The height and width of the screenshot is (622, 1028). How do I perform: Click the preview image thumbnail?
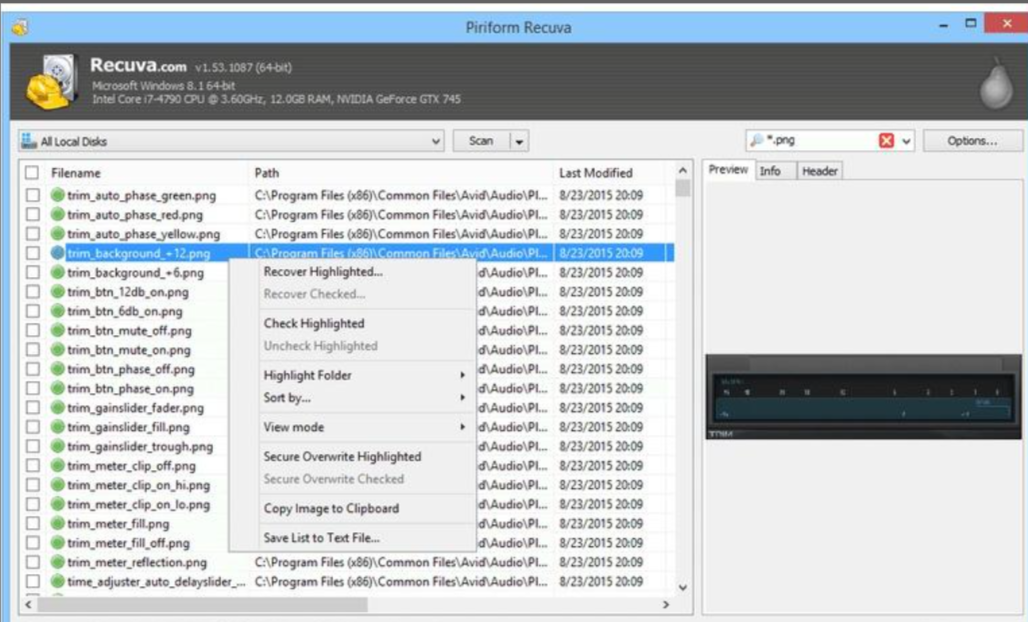(x=863, y=397)
